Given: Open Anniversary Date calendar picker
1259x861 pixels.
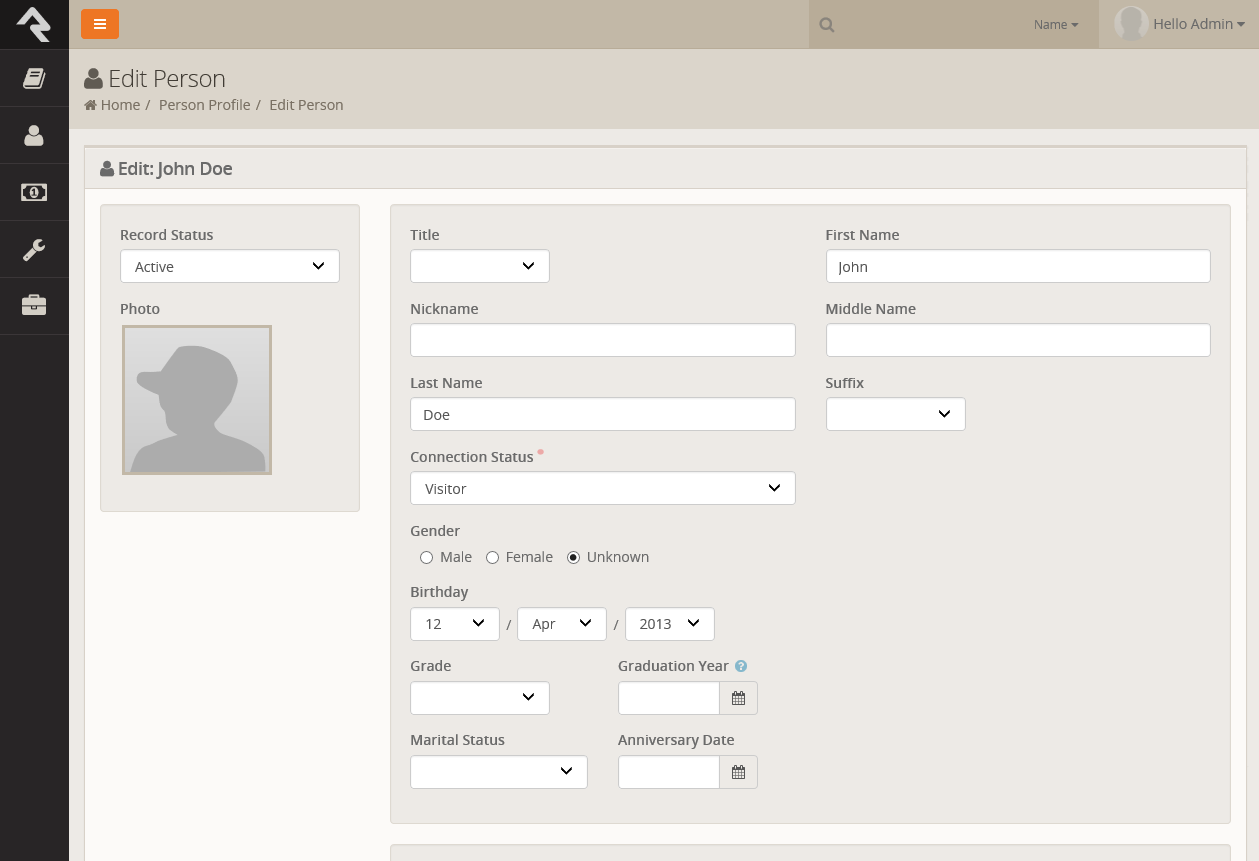Looking at the screenshot, I should point(738,772).
